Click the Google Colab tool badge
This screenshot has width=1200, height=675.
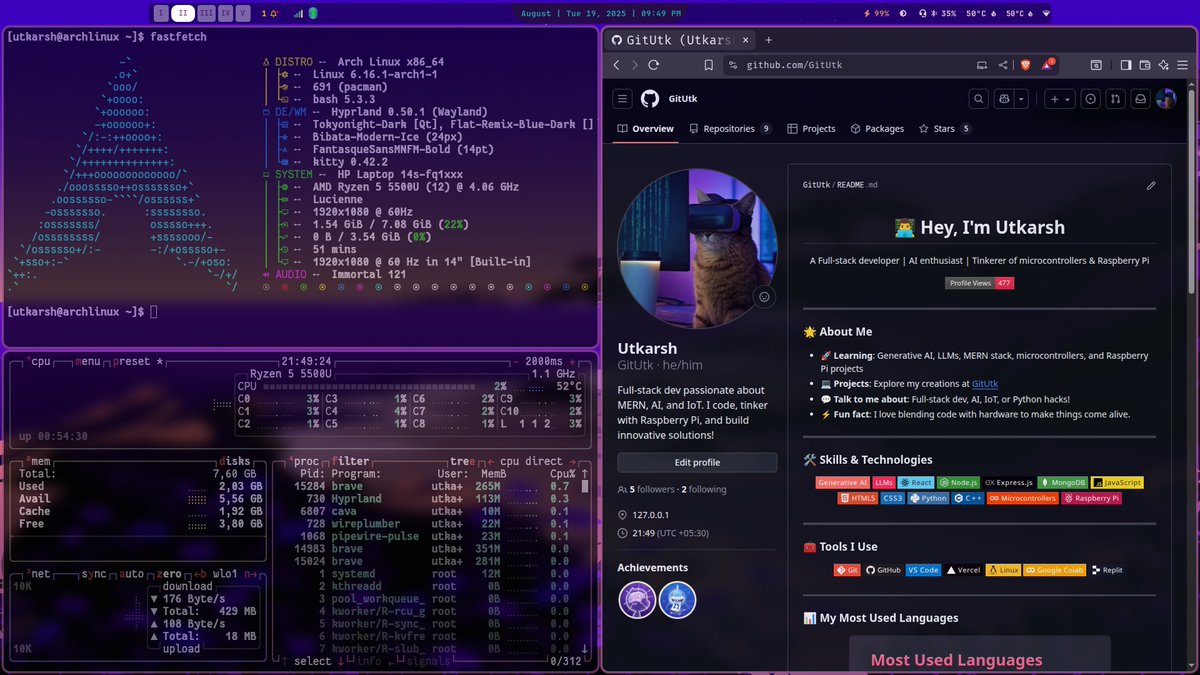coord(1055,570)
